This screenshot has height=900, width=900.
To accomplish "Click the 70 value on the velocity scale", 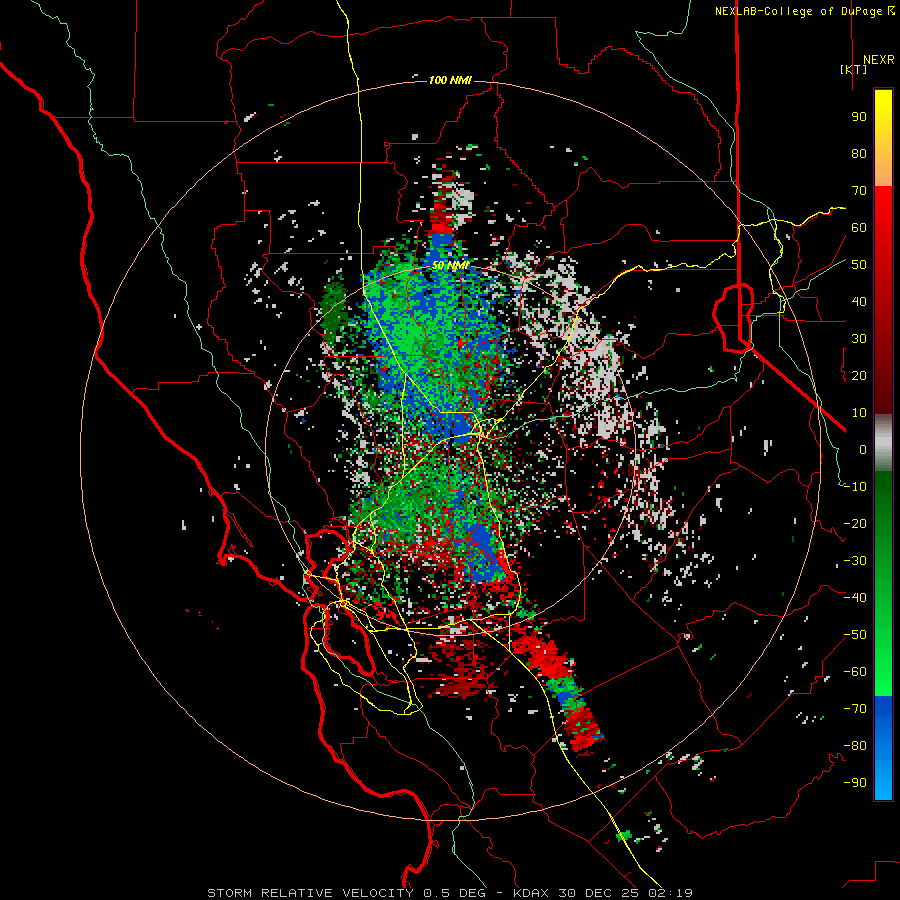I will pyautogui.click(x=859, y=191).
